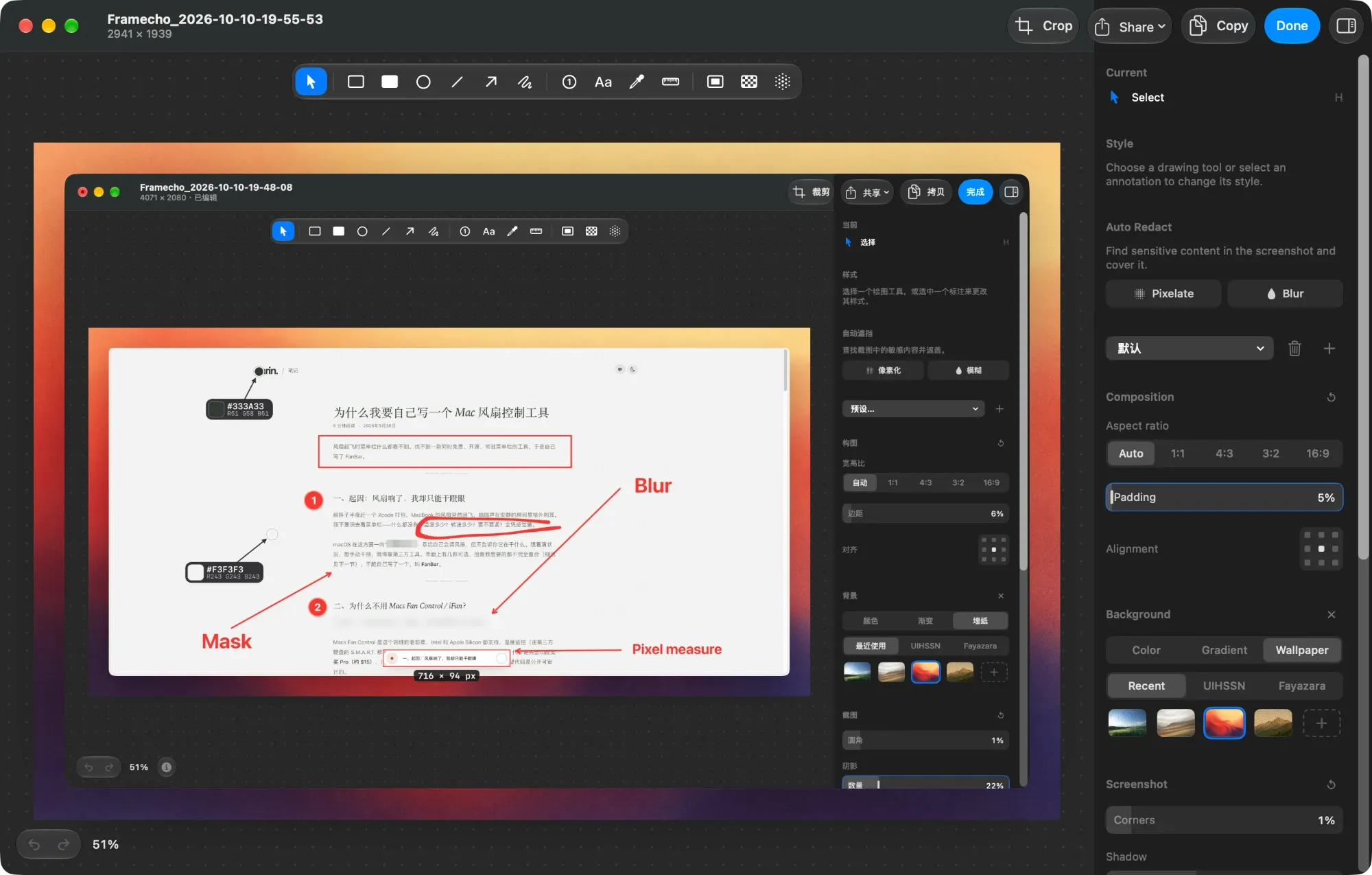Choose the numbered step counter tool
This screenshot has height=875, width=1372.
tap(569, 82)
